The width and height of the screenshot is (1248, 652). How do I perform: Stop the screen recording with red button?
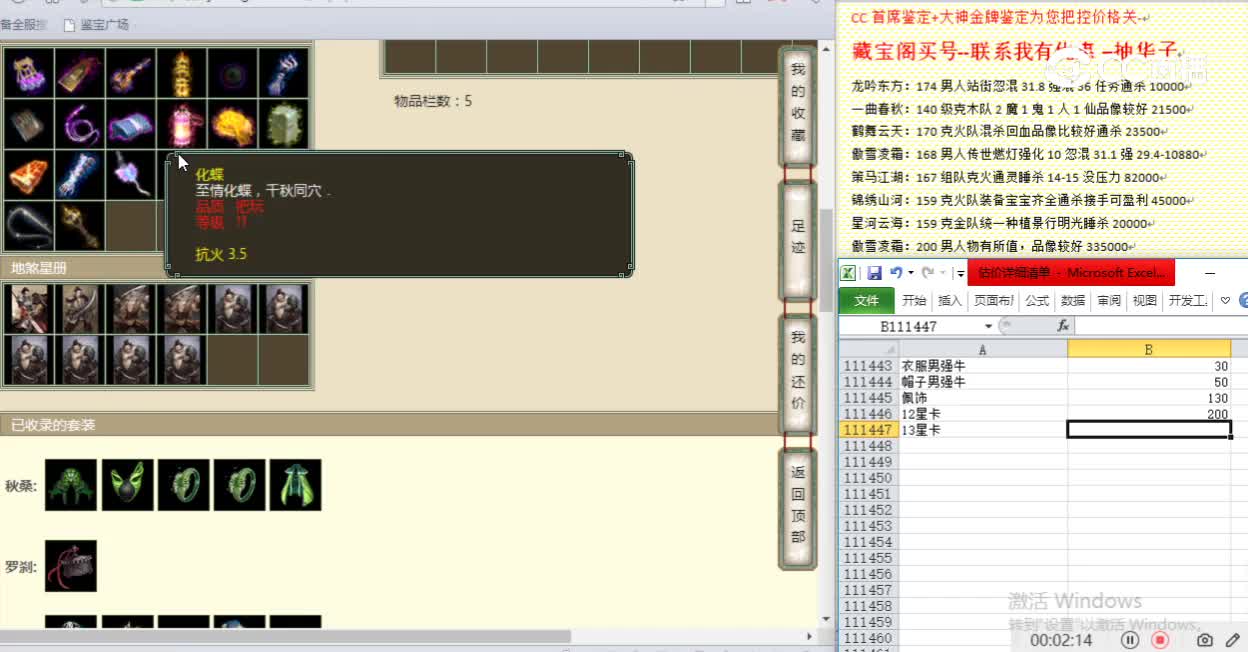click(x=1160, y=639)
